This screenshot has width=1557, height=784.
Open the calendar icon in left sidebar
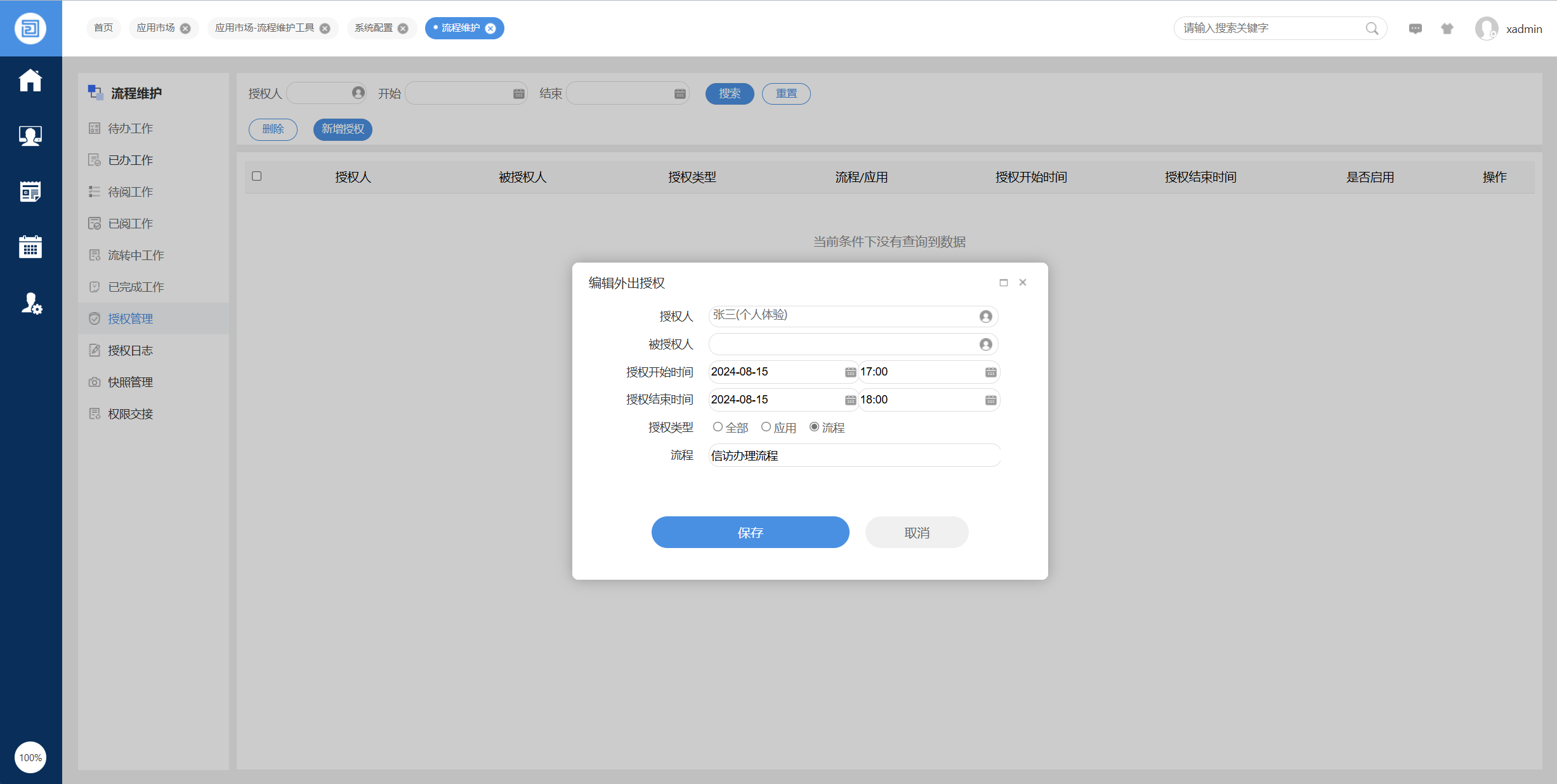point(30,247)
